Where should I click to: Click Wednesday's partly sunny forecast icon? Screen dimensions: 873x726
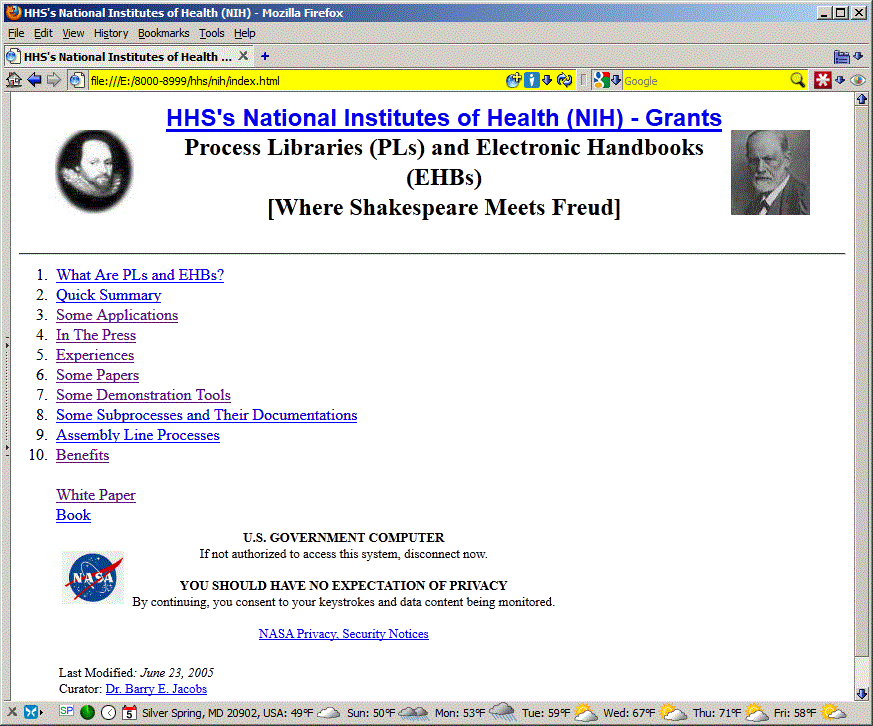click(673, 712)
